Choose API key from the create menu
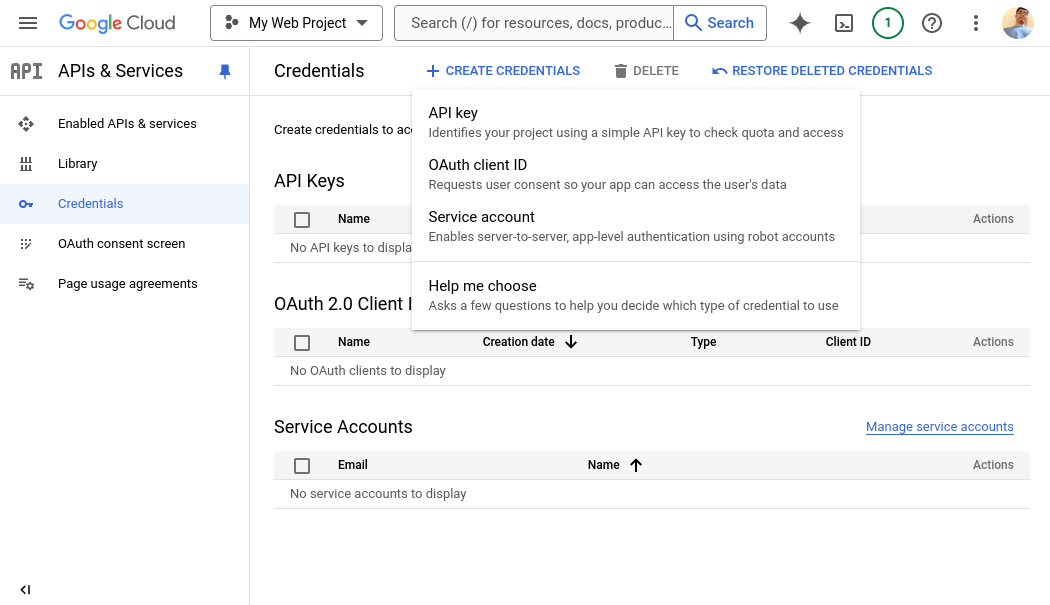The image size is (1050, 605). click(x=635, y=122)
